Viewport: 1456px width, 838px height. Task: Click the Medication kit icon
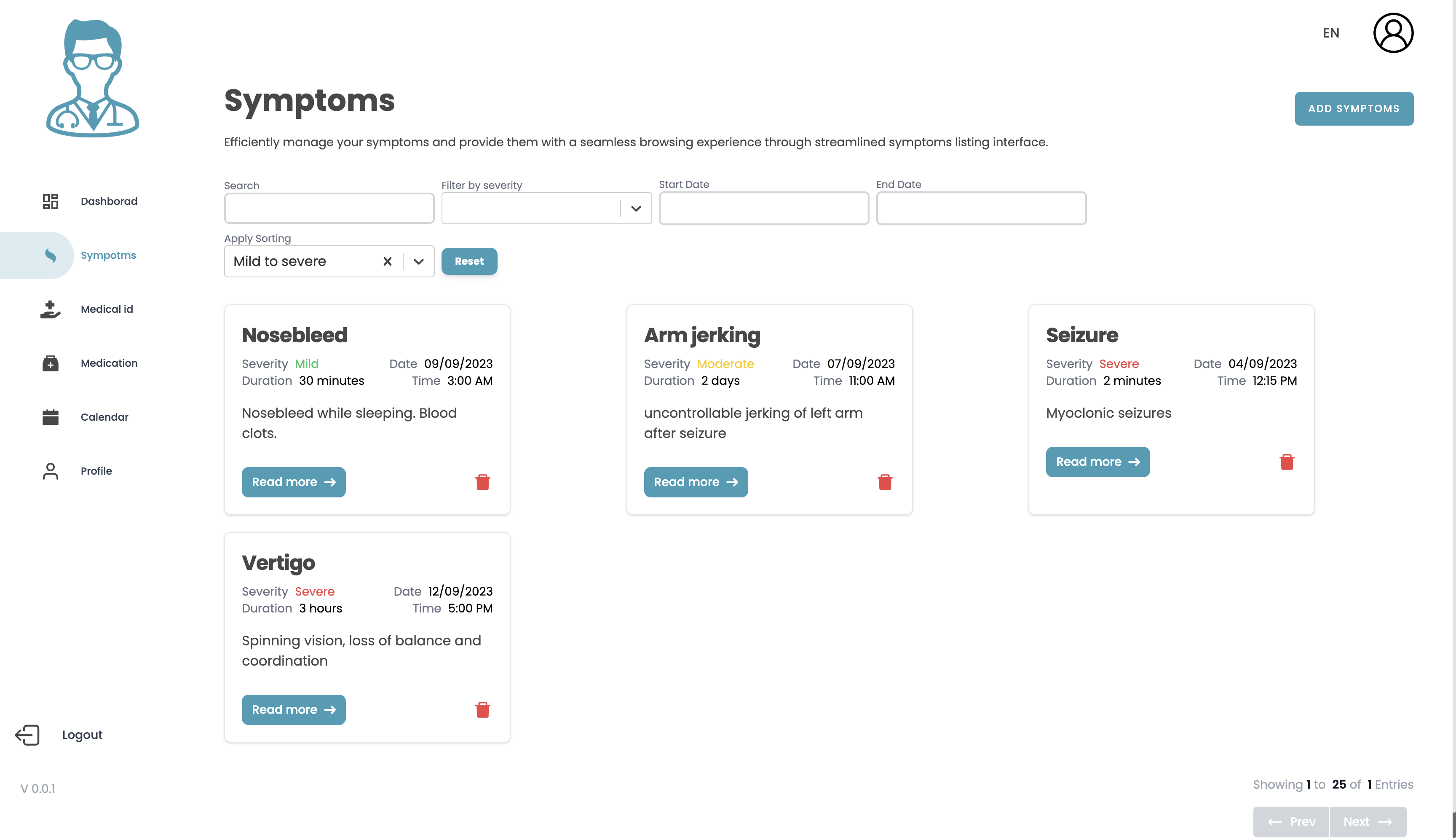pos(50,363)
